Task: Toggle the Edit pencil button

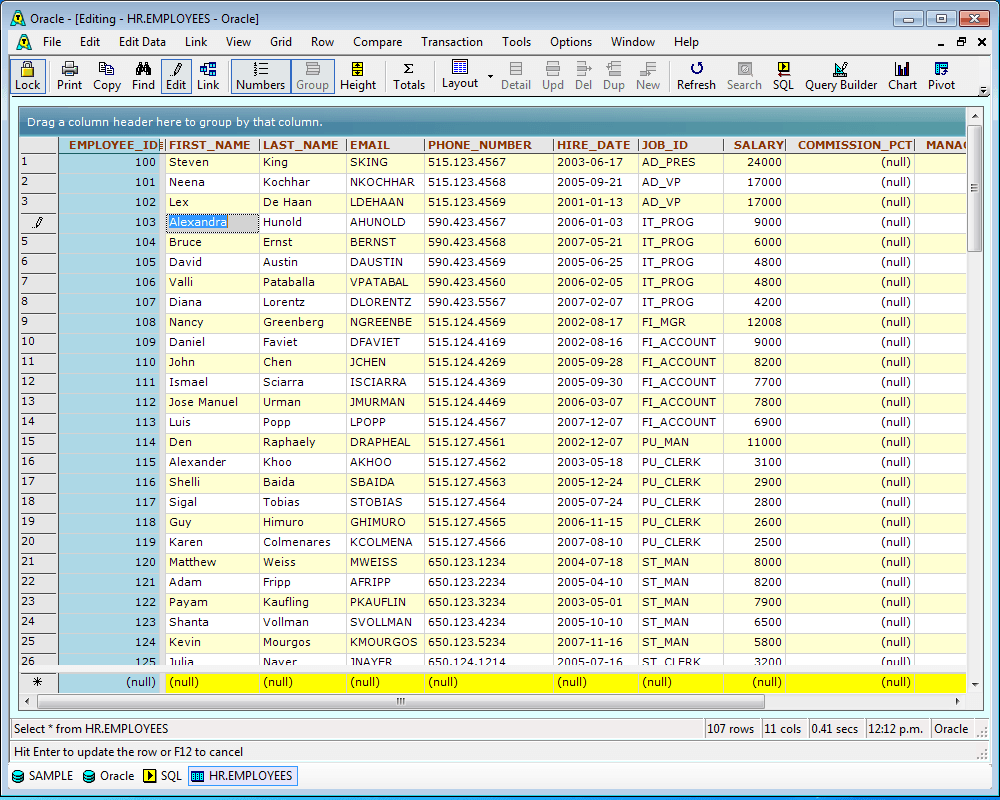Action: pyautogui.click(x=176, y=76)
